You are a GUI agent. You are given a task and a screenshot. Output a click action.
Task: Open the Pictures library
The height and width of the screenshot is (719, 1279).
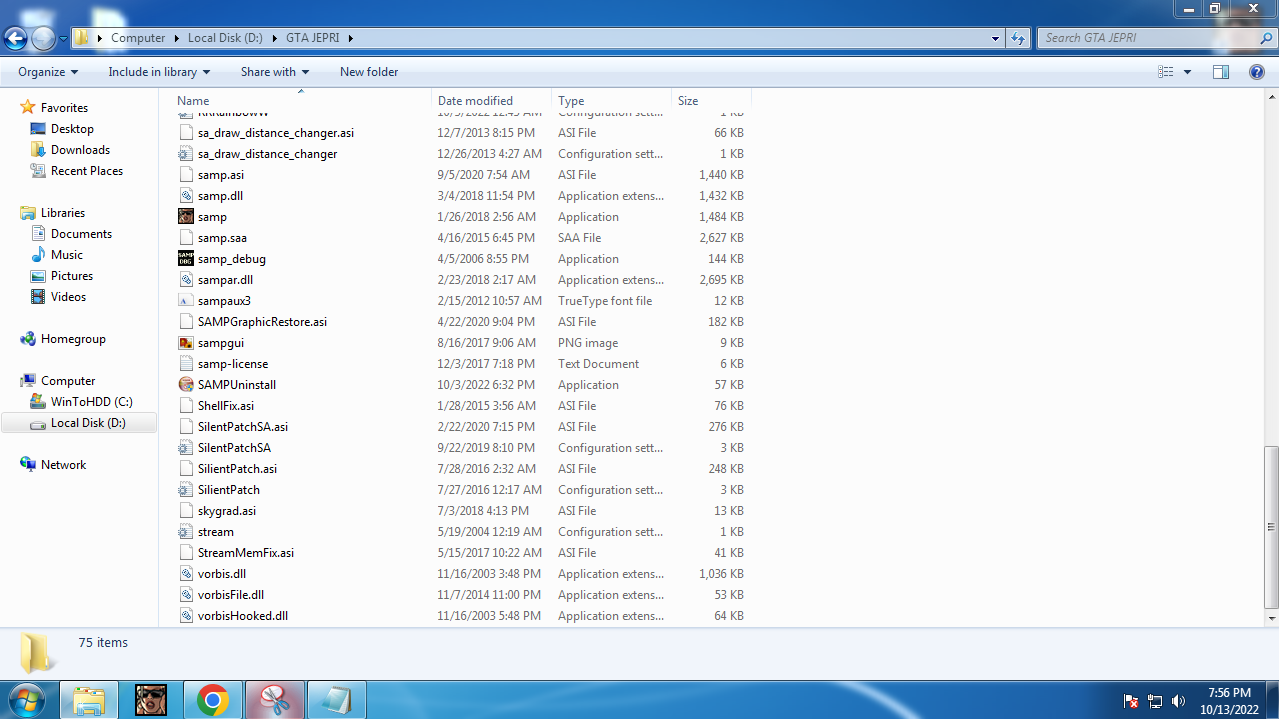(72, 276)
